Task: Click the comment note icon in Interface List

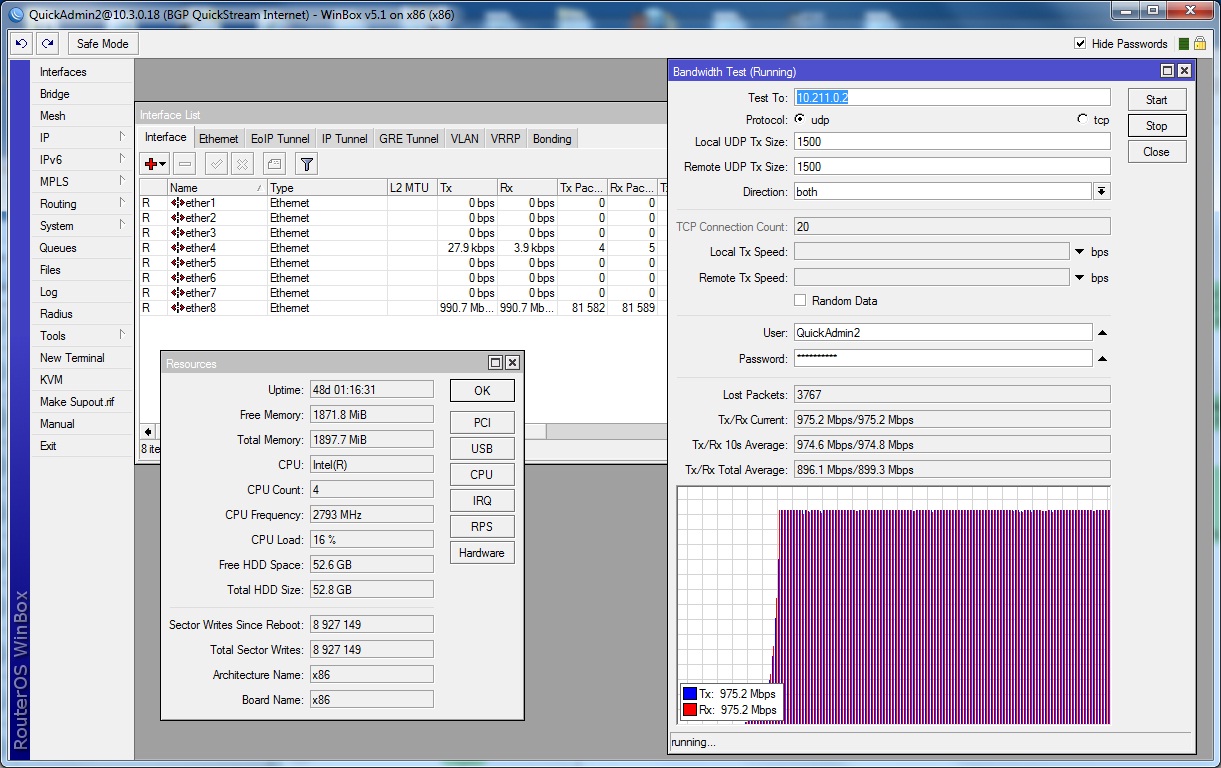Action: 274,164
